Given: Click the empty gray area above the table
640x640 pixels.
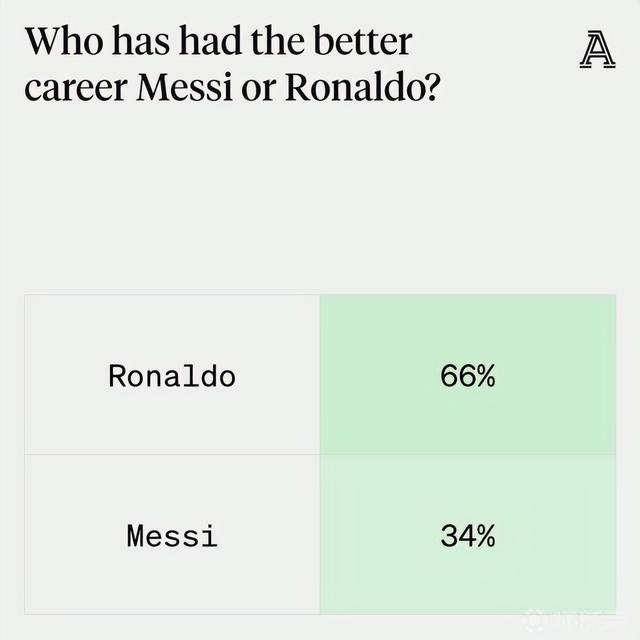Looking at the screenshot, I should (x=320, y=200).
